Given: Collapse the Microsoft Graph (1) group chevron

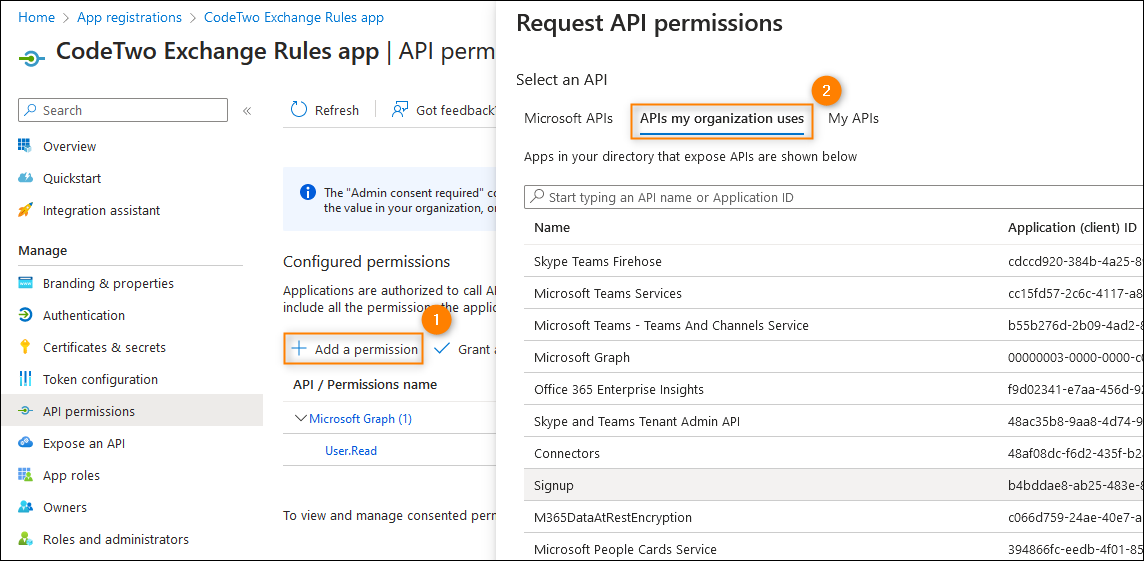Looking at the screenshot, I should click(x=301, y=418).
